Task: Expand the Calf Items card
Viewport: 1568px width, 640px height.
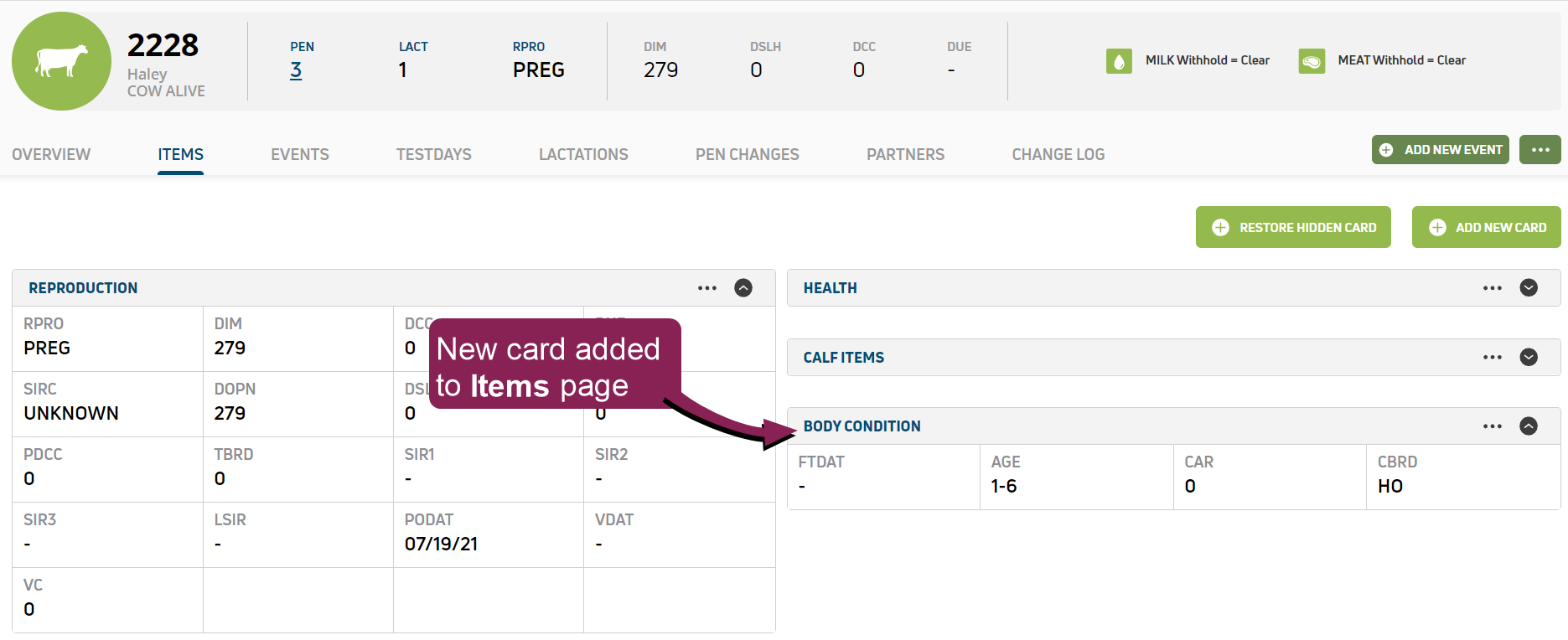Action: coord(1529,358)
